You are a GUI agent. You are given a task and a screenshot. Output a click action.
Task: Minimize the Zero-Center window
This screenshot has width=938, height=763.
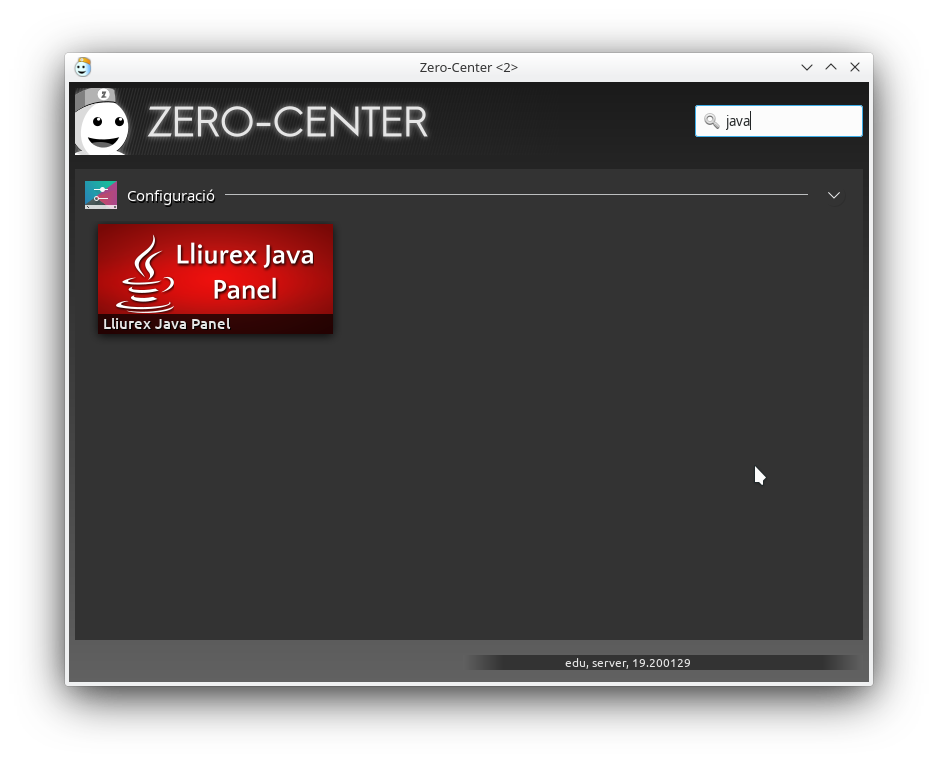pos(807,67)
